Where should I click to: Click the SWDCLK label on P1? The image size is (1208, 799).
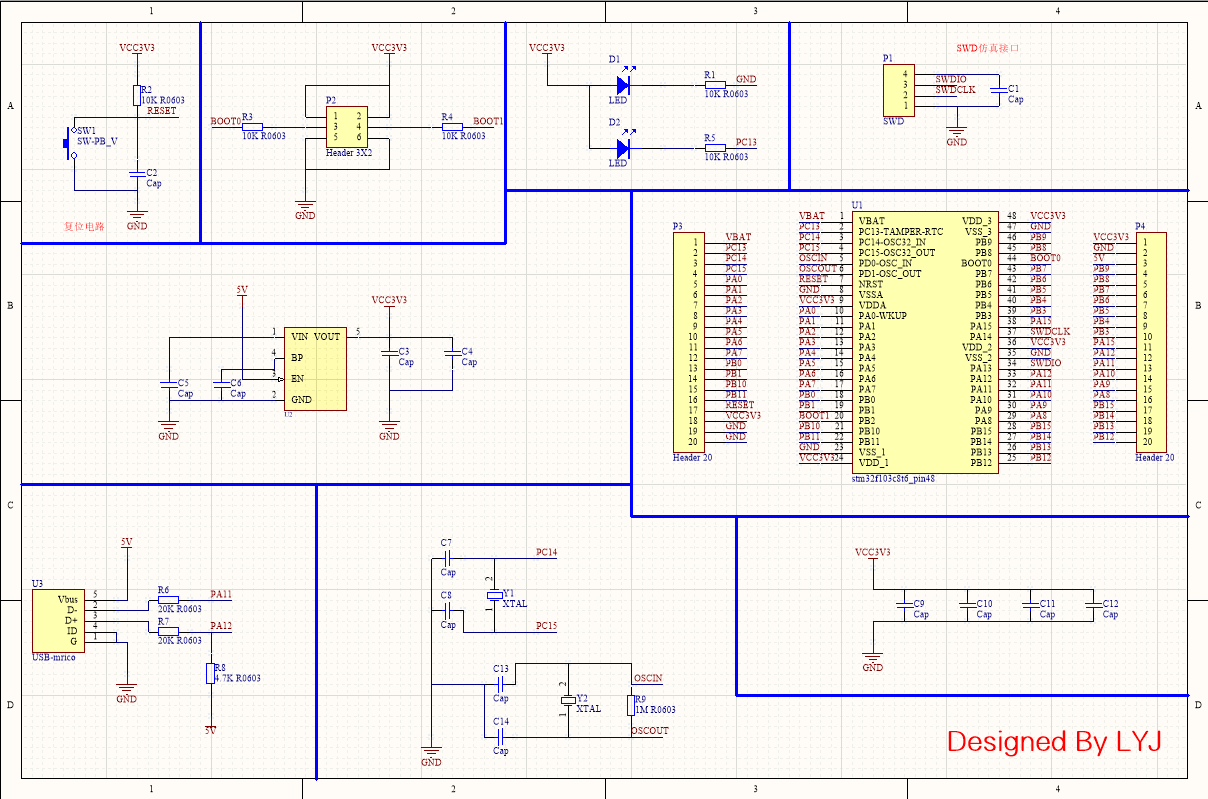[x=955, y=90]
